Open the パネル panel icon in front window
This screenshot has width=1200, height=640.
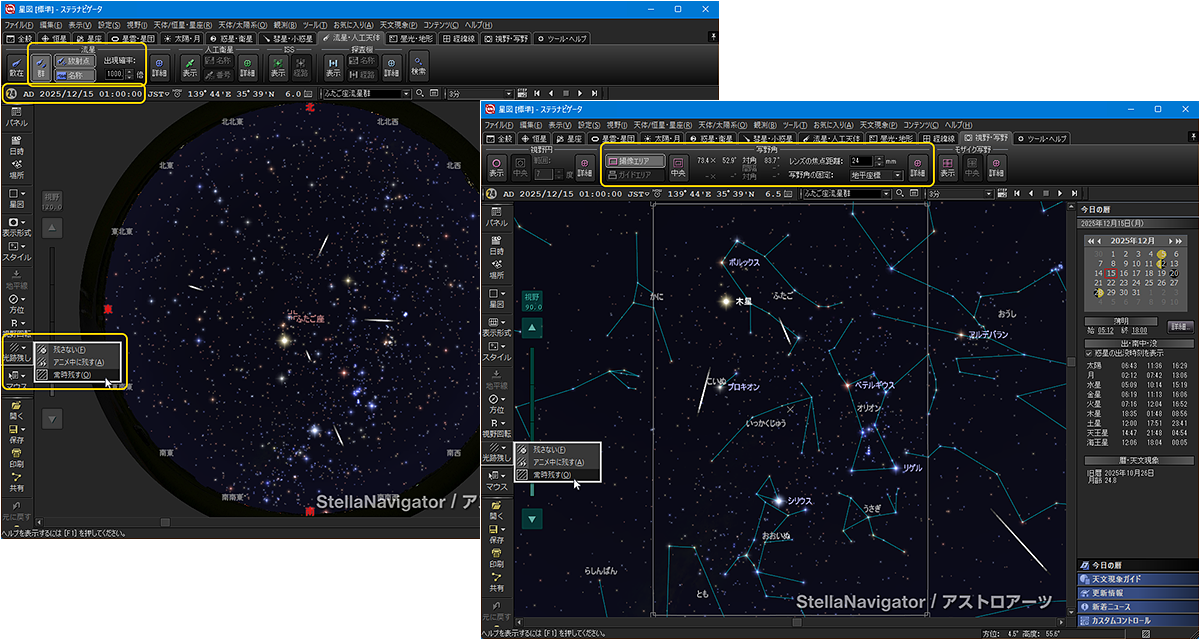click(496, 217)
